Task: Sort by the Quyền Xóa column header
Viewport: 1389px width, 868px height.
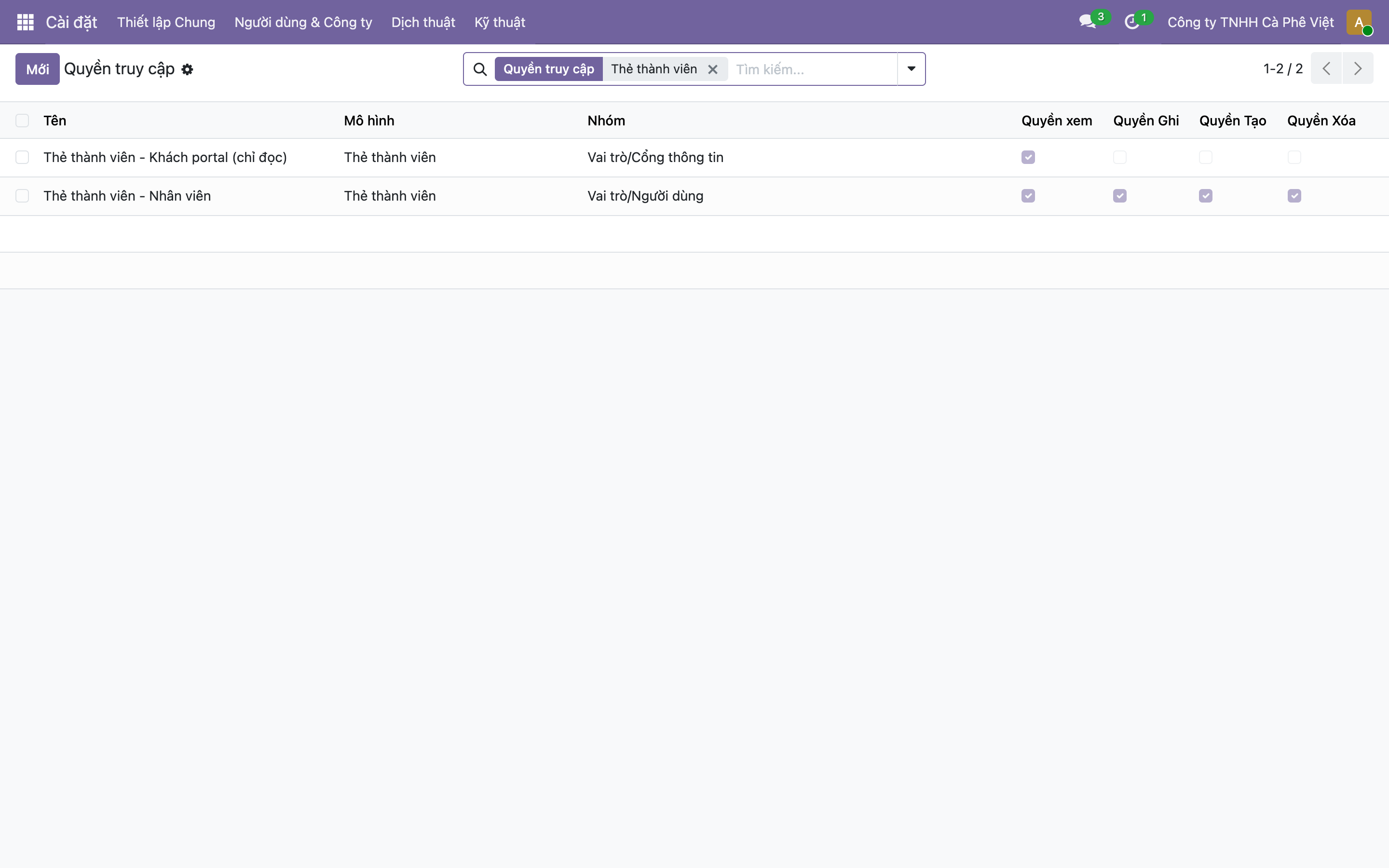Action: [x=1321, y=121]
